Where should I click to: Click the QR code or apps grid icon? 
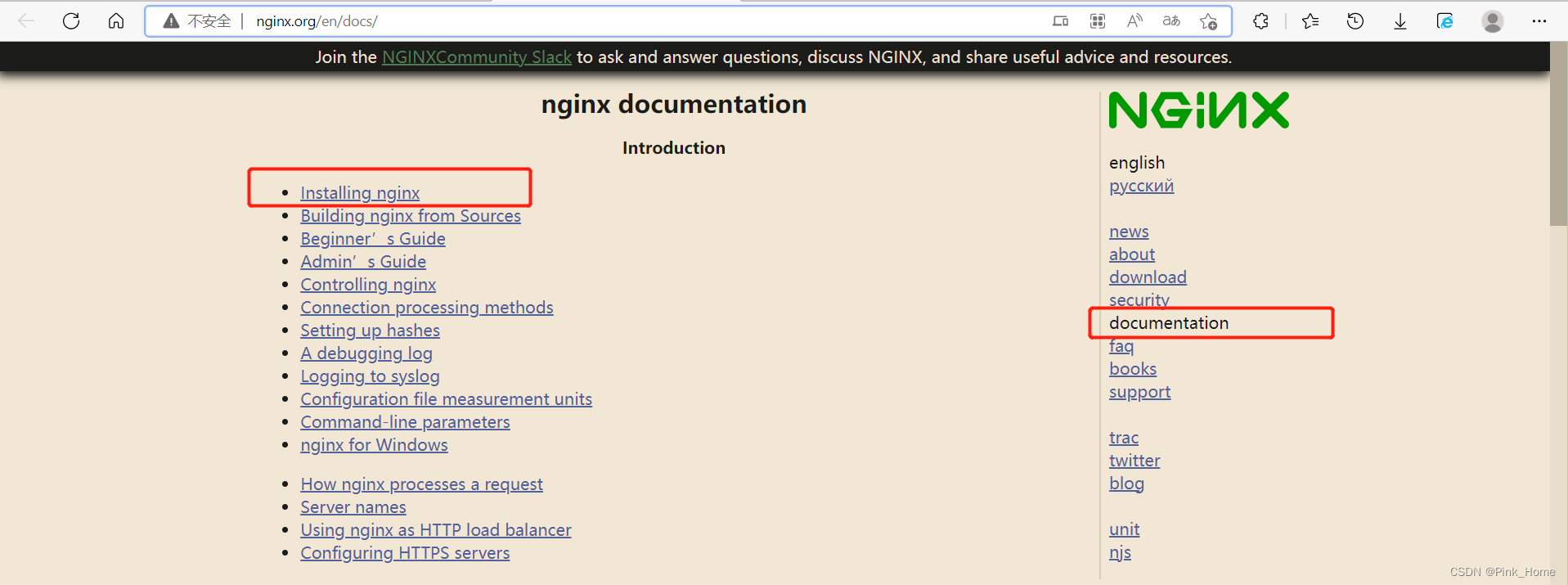(x=1098, y=21)
